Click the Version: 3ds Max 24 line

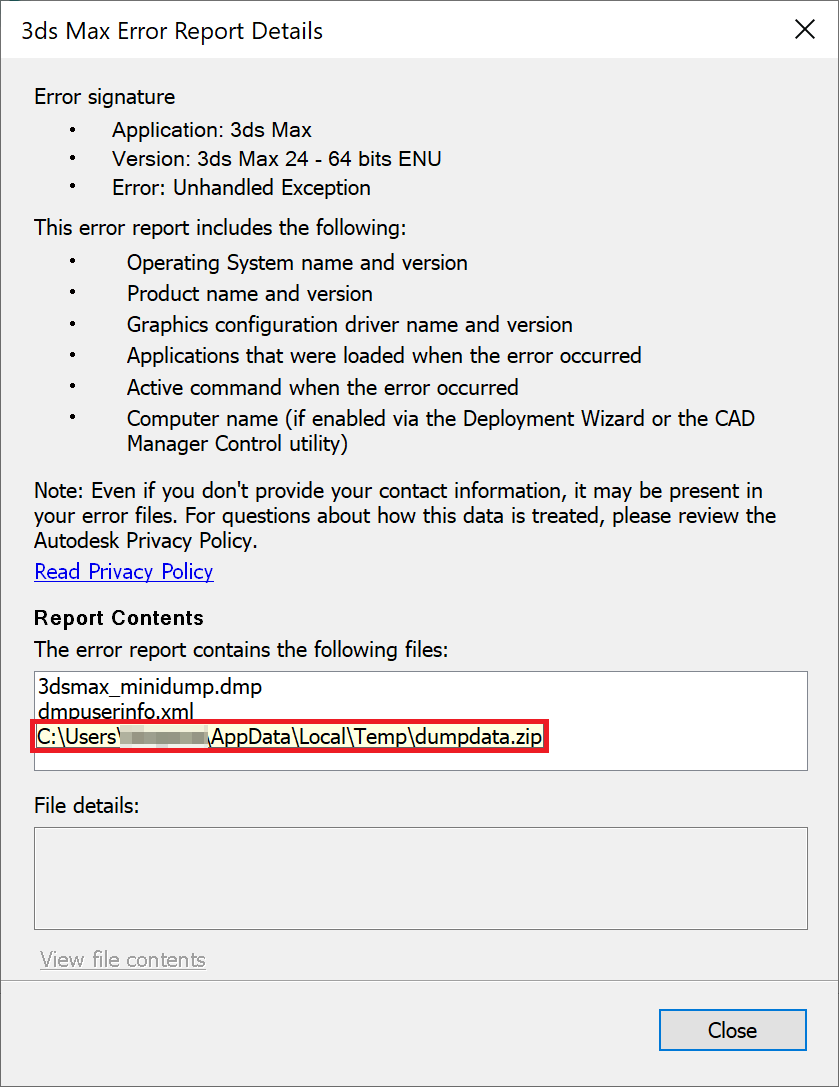276,159
